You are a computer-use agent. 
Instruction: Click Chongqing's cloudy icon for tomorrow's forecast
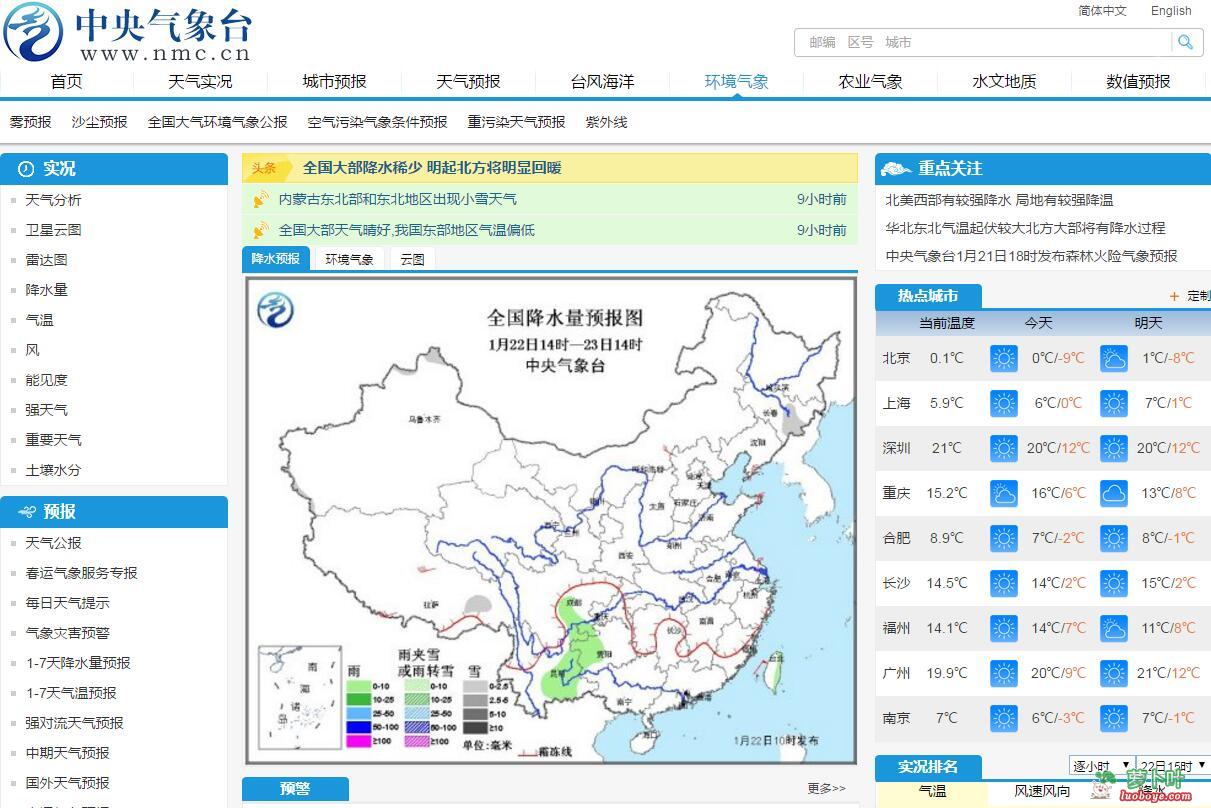[1113, 493]
